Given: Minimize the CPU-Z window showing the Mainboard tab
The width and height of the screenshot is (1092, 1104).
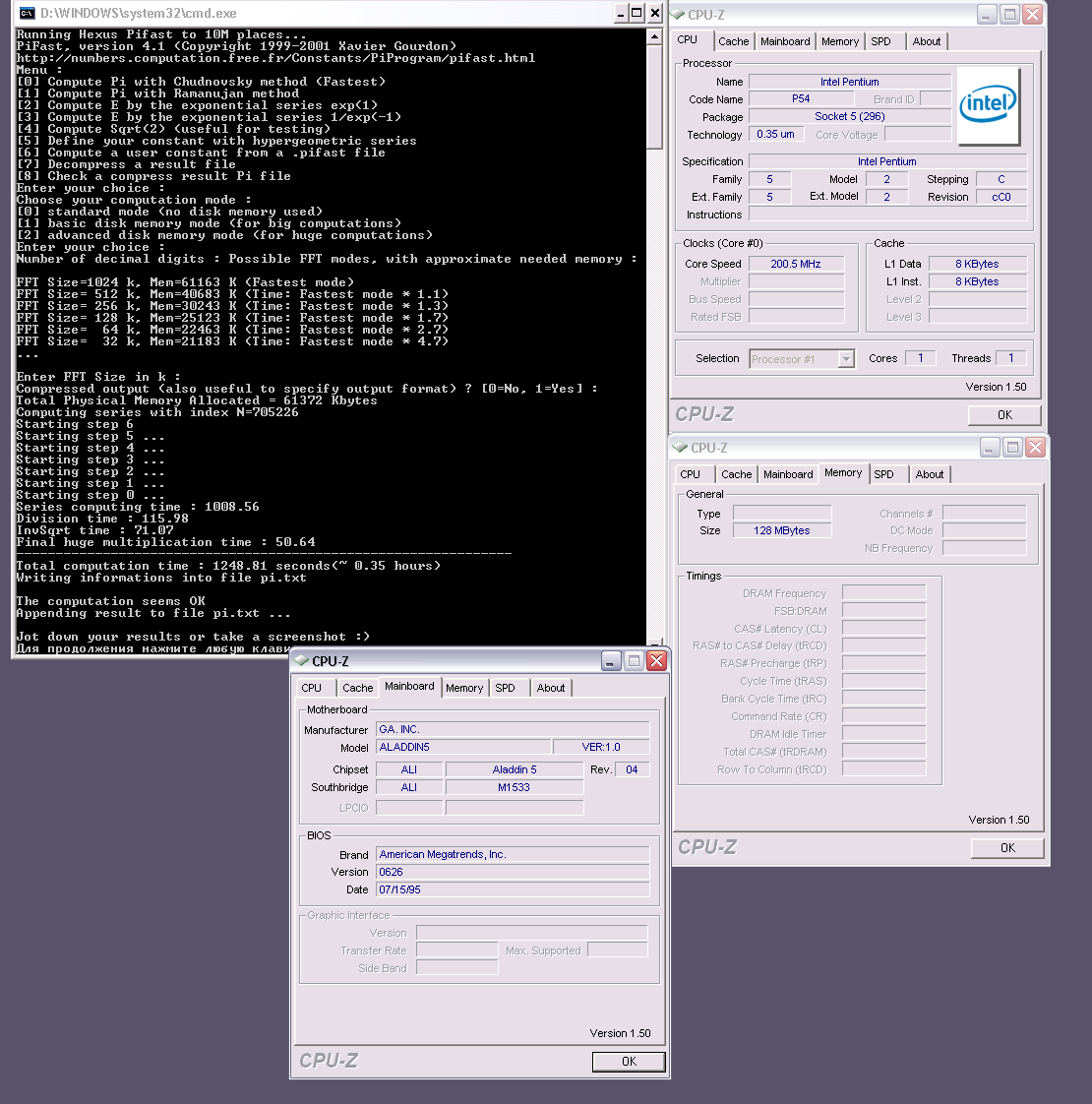Looking at the screenshot, I should [x=611, y=660].
